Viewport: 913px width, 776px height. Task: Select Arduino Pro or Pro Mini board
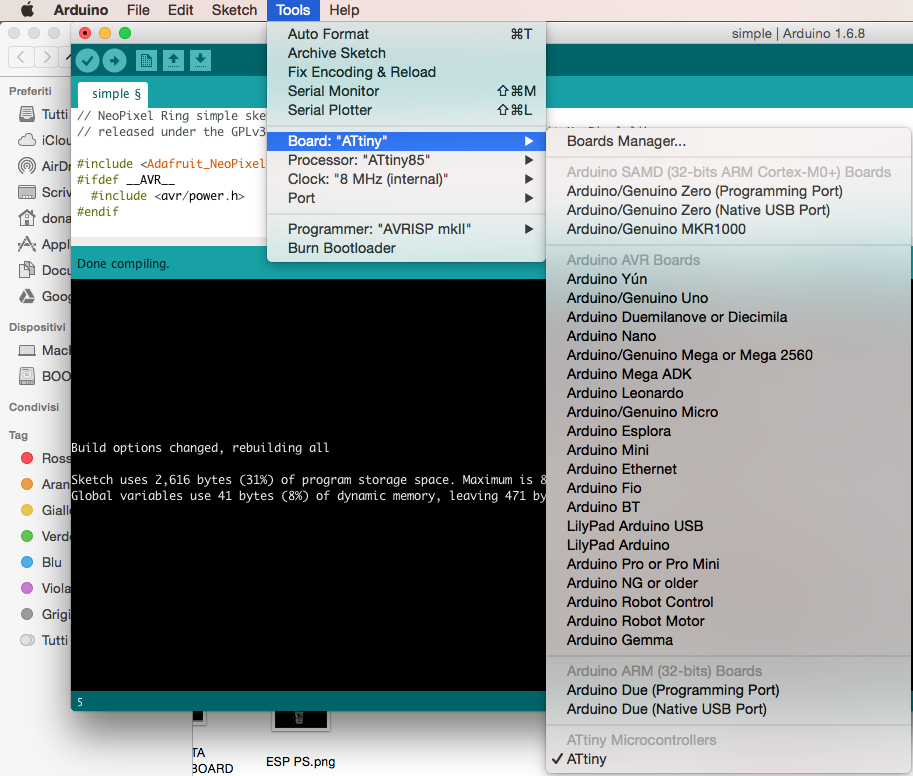(x=728, y=564)
